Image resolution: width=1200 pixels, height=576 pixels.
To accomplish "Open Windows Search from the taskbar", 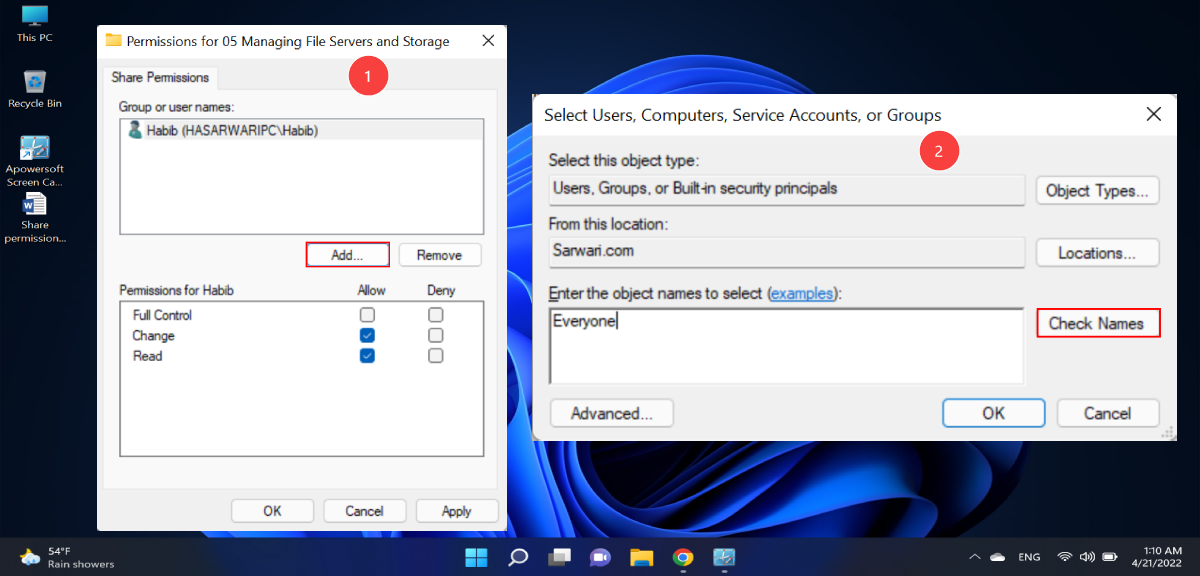I will pyautogui.click(x=518, y=557).
